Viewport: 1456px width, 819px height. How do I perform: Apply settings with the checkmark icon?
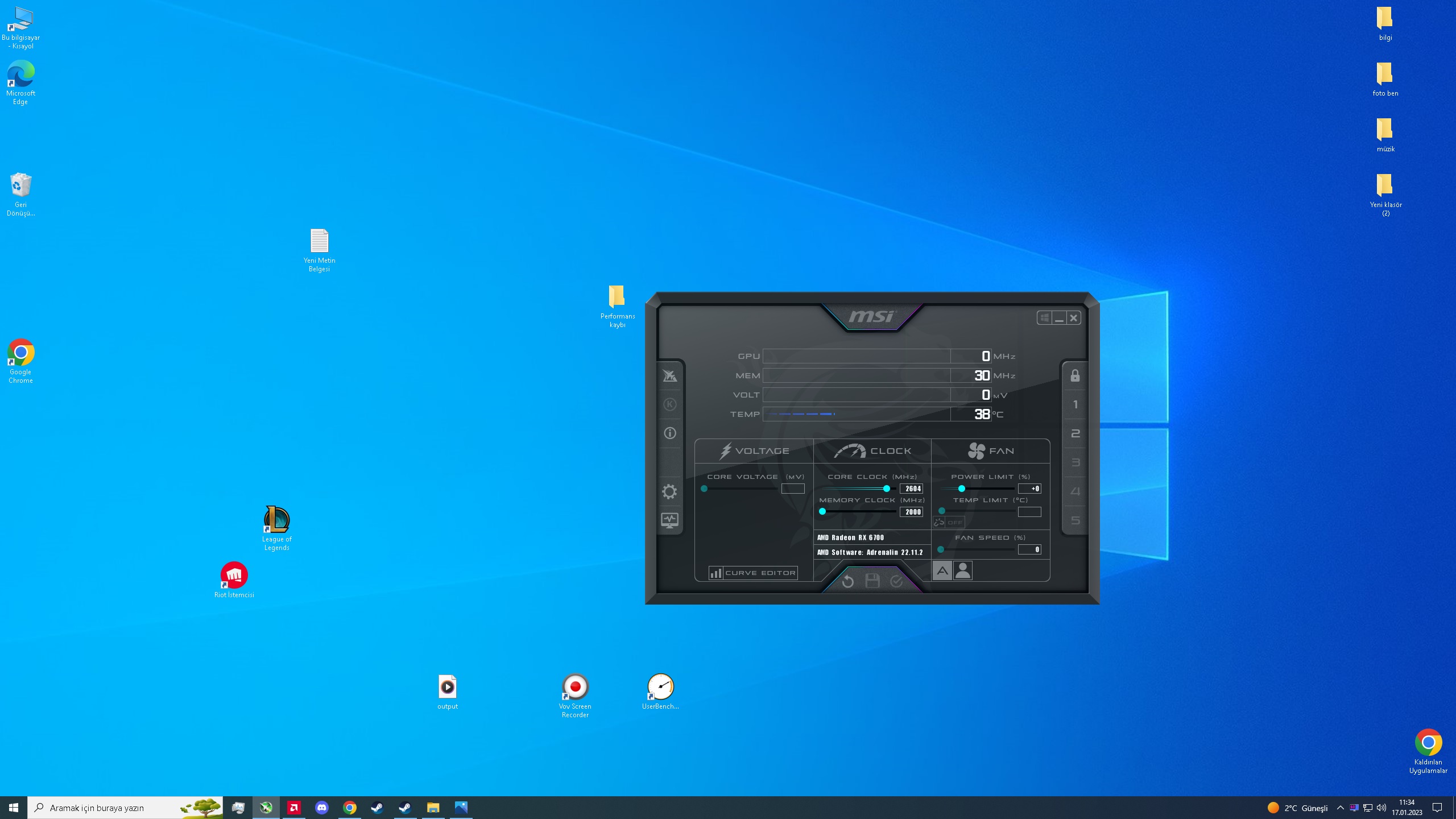click(x=896, y=581)
